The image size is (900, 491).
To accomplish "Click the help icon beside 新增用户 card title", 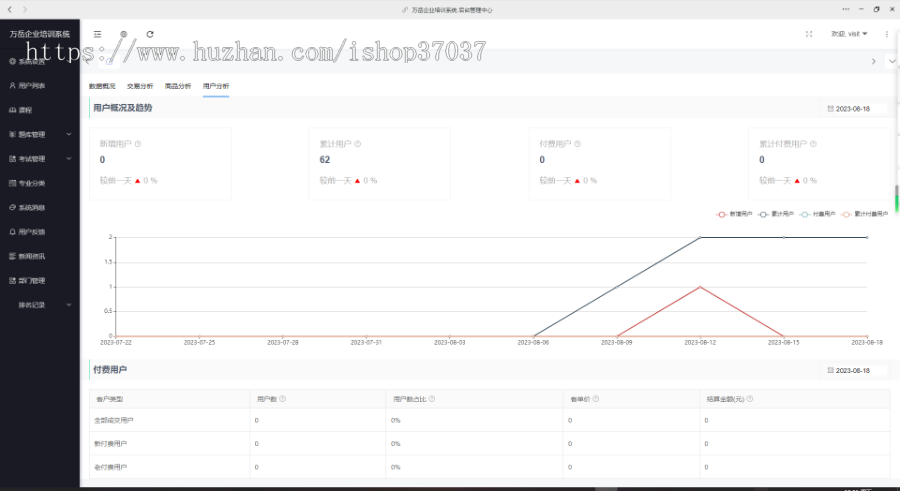I will click(138, 144).
